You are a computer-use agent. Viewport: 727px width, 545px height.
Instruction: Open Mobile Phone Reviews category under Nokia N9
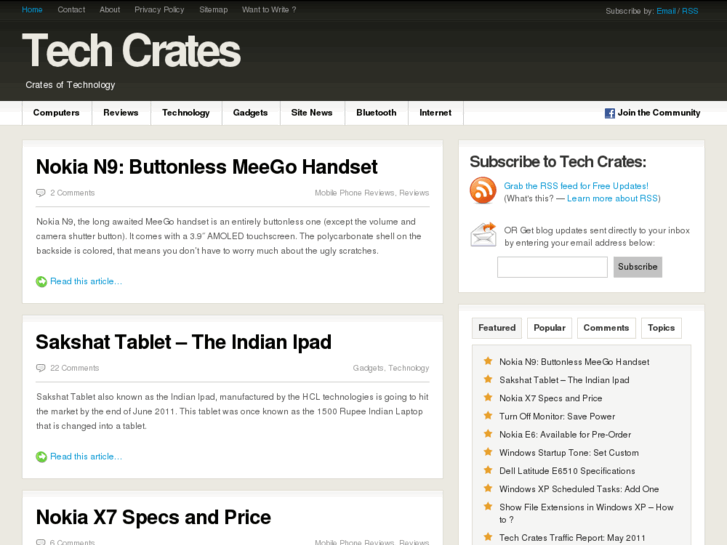pyautogui.click(x=354, y=193)
